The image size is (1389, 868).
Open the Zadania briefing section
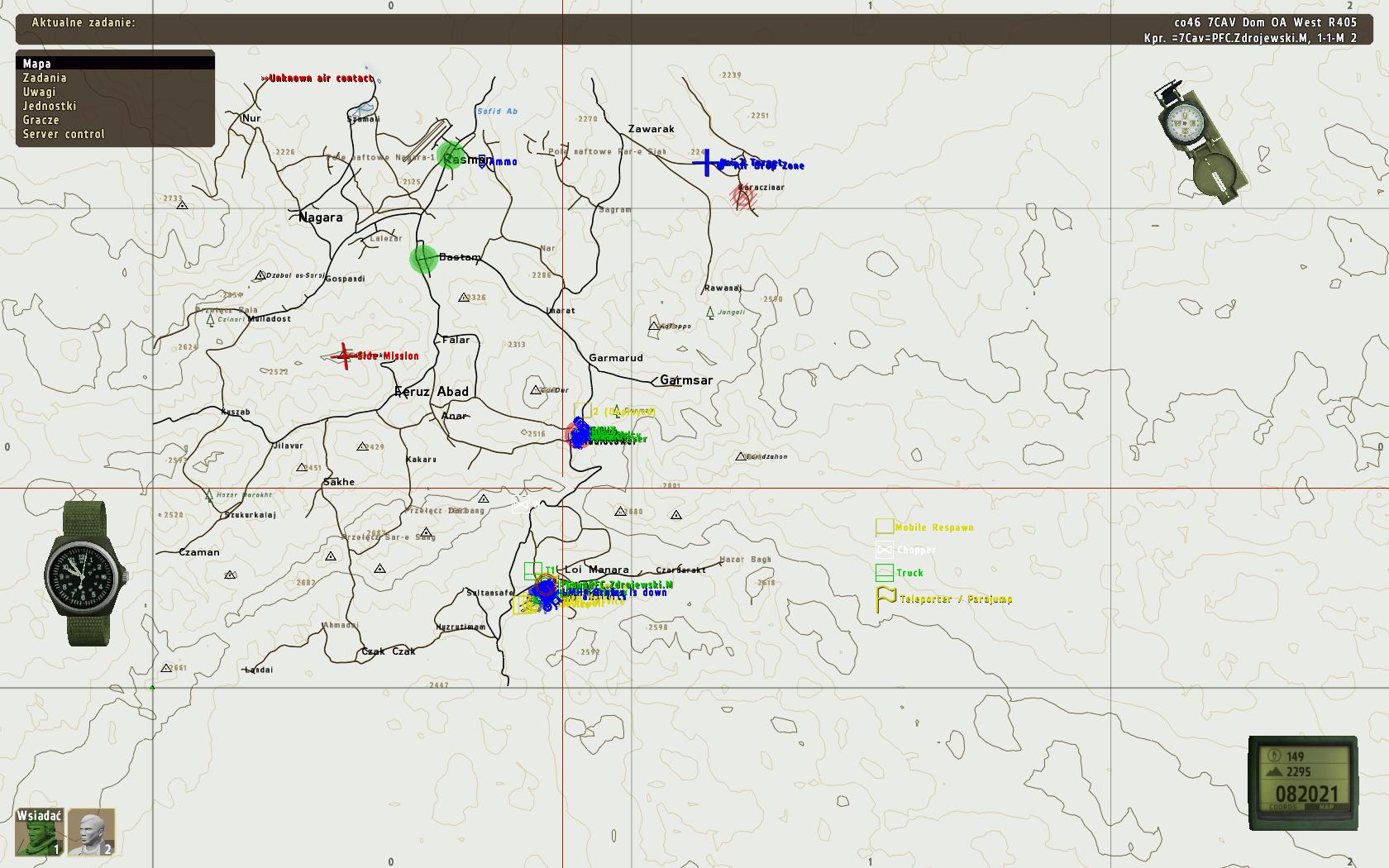[45, 78]
